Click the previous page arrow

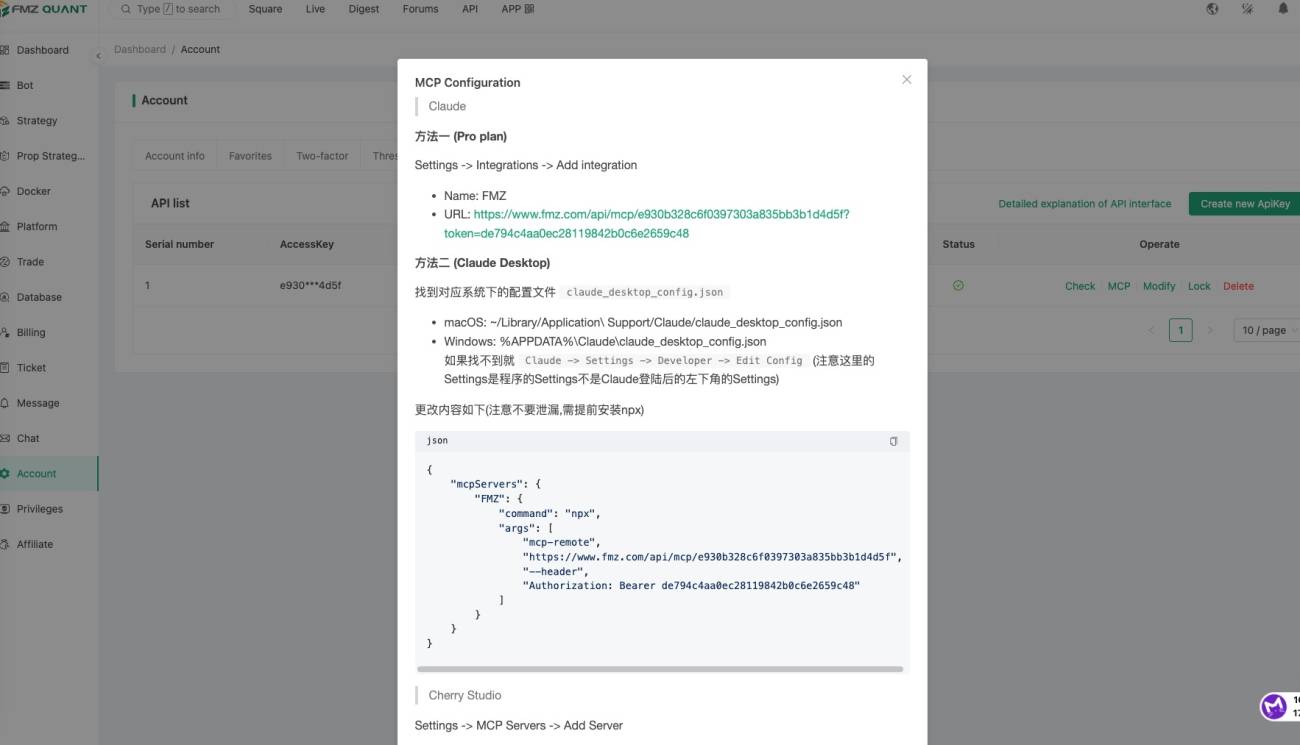(1151, 330)
